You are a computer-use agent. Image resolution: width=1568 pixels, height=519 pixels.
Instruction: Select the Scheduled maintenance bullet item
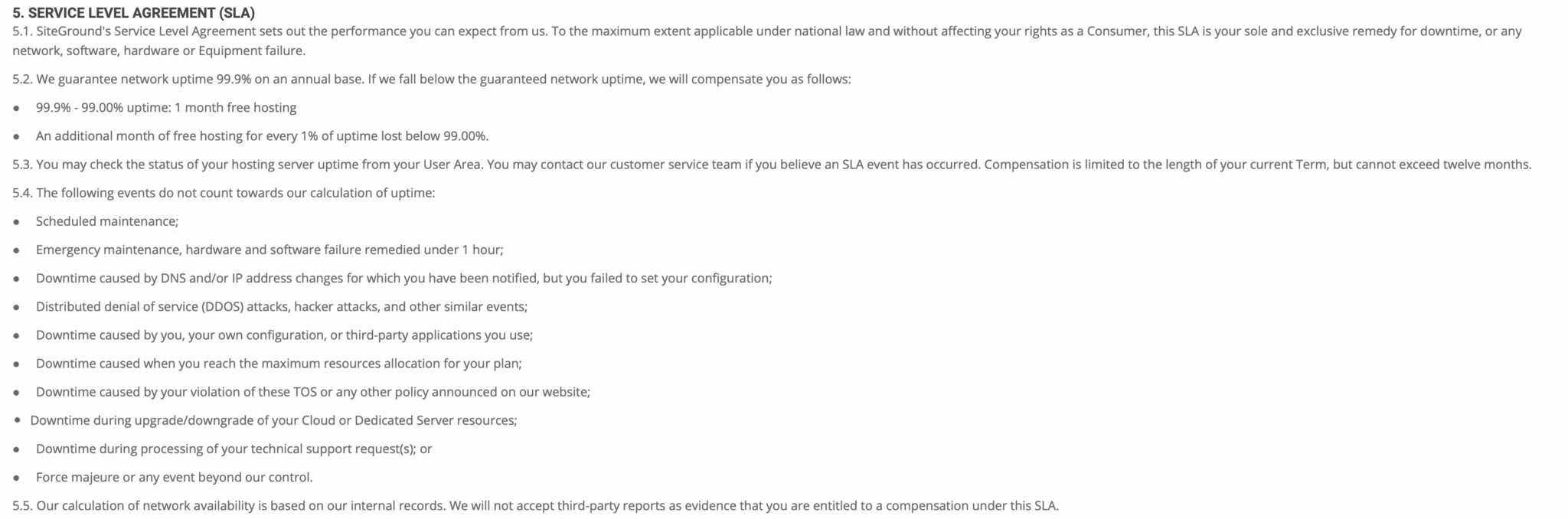[107, 221]
